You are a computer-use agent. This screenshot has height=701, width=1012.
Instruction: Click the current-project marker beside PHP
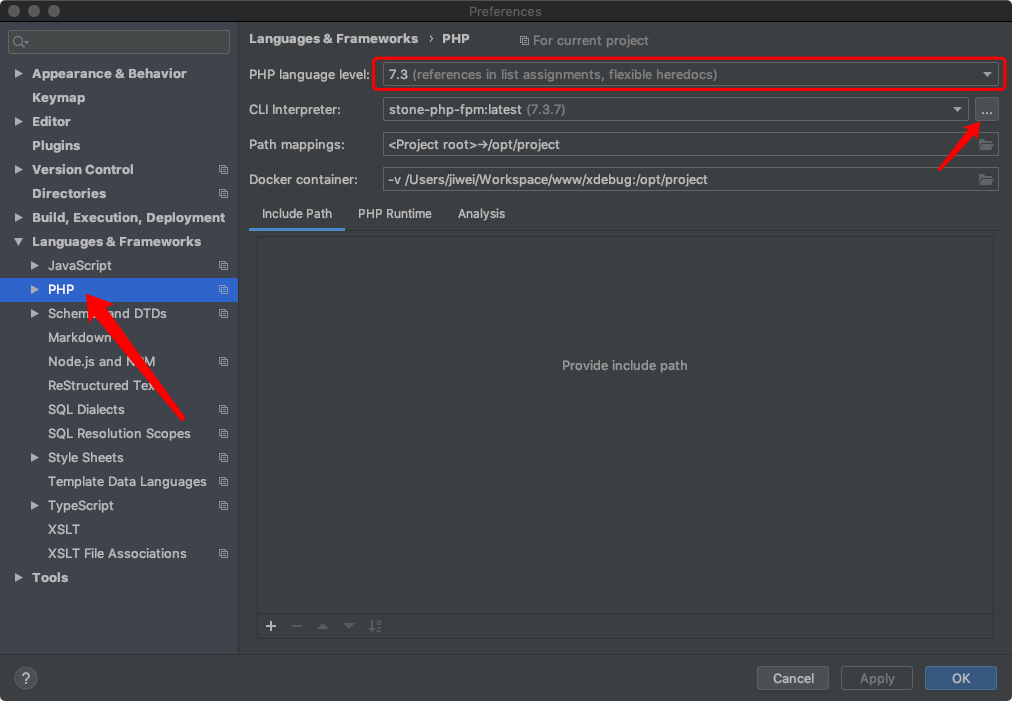[522, 40]
